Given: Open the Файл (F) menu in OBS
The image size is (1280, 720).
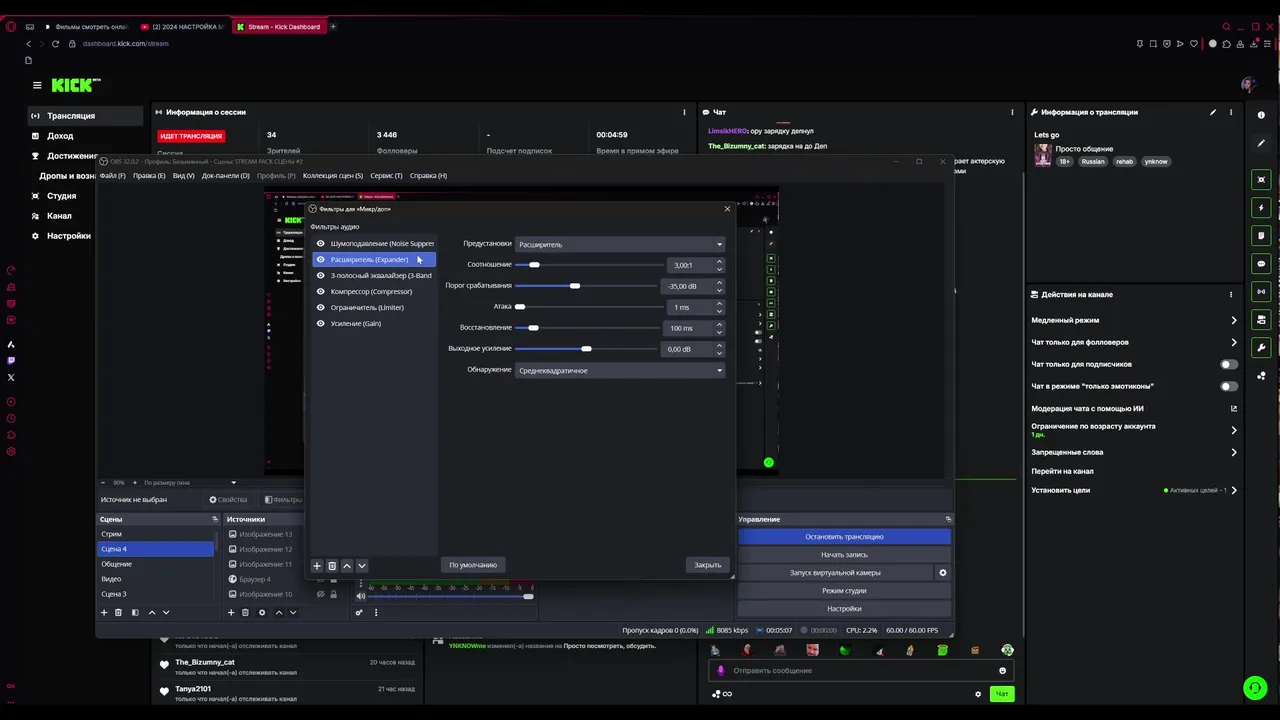Looking at the screenshot, I should (x=112, y=175).
